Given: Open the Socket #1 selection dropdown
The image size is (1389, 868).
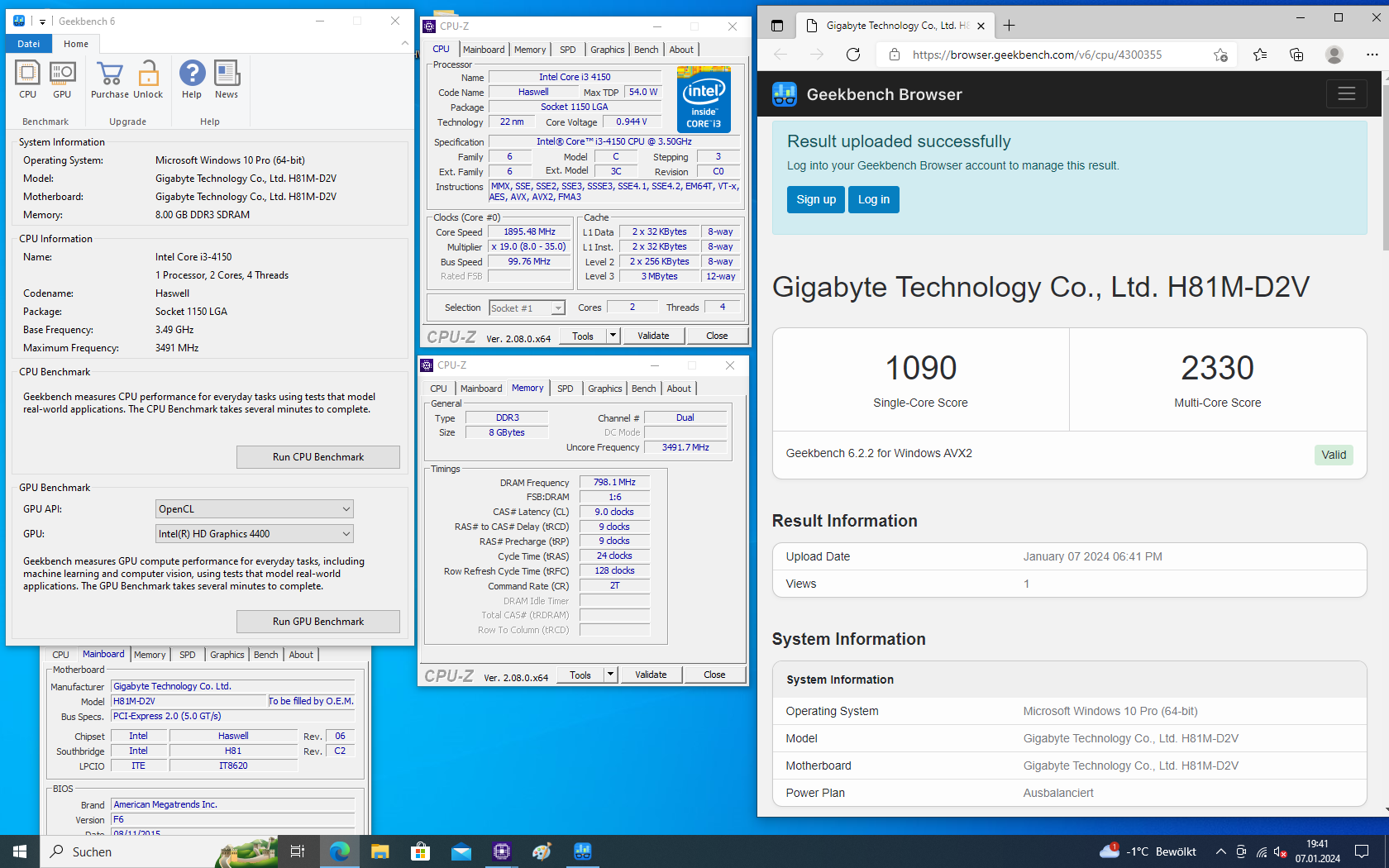Looking at the screenshot, I should (x=527, y=308).
